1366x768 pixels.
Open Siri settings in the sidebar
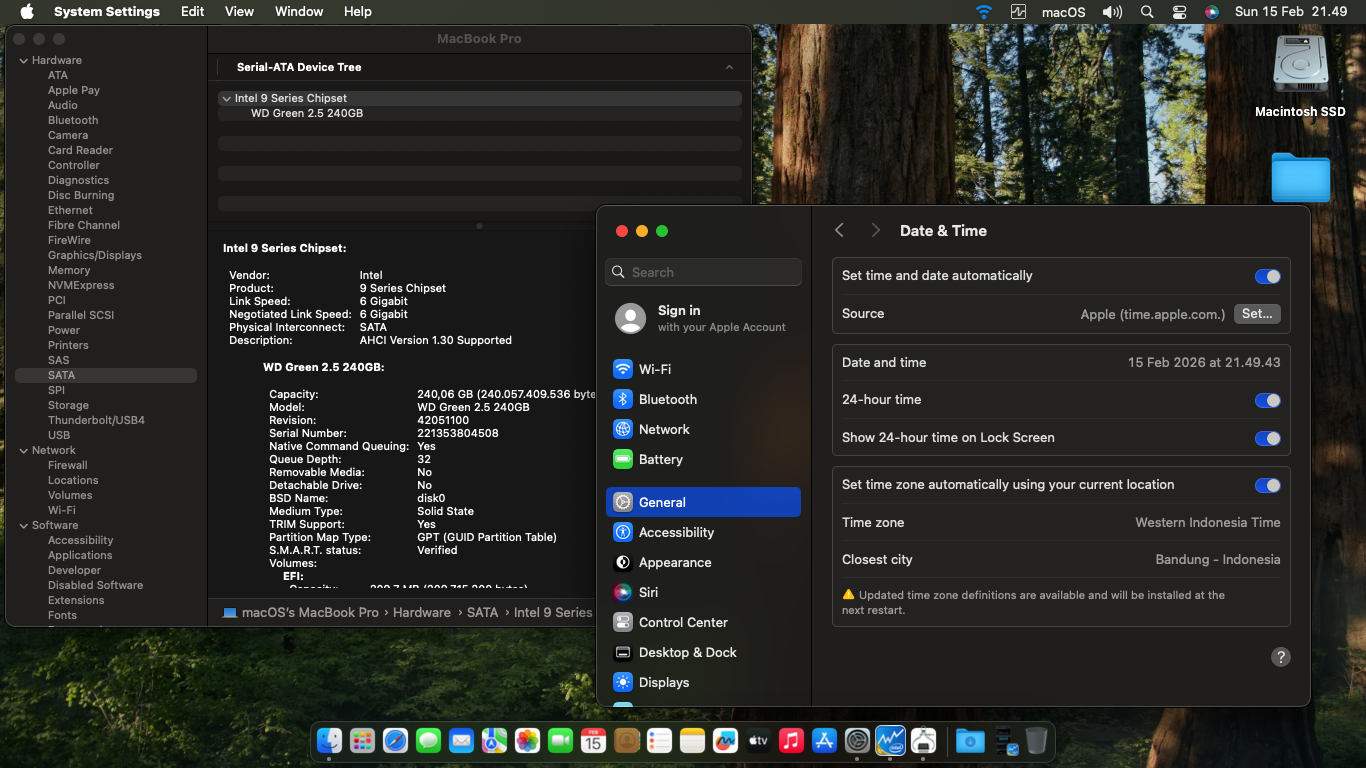[x=703, y=592]
